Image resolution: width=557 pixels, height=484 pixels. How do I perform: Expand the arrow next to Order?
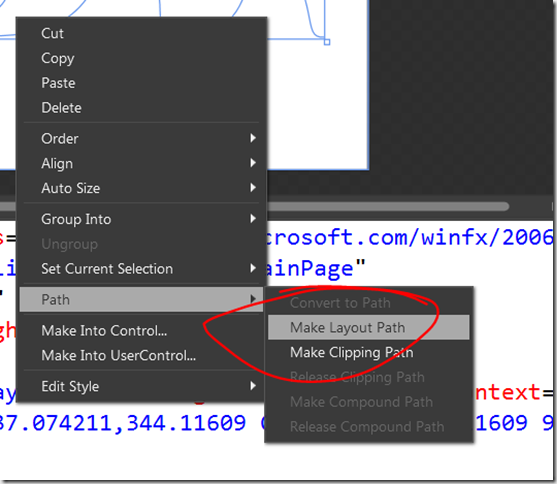click(253, 138)
